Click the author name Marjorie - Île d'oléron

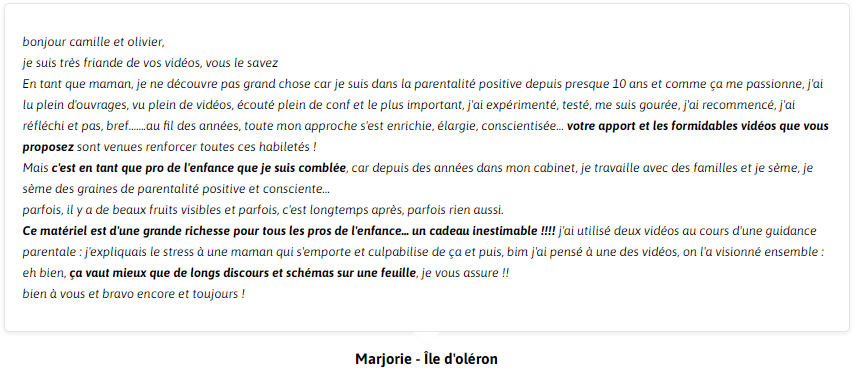click(x=426, y=360)
